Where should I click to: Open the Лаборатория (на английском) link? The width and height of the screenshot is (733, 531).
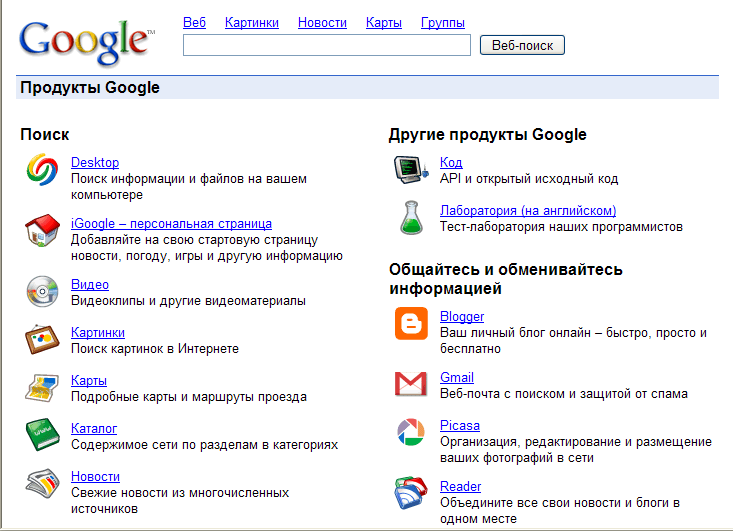pyautogui.click(x=528, y=210)
